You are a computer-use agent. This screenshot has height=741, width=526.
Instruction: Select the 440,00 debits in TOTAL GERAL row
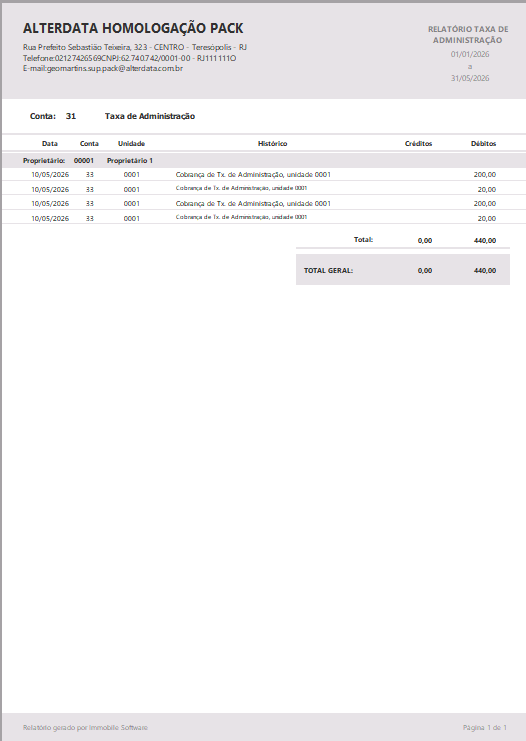[x=485, y=271]
